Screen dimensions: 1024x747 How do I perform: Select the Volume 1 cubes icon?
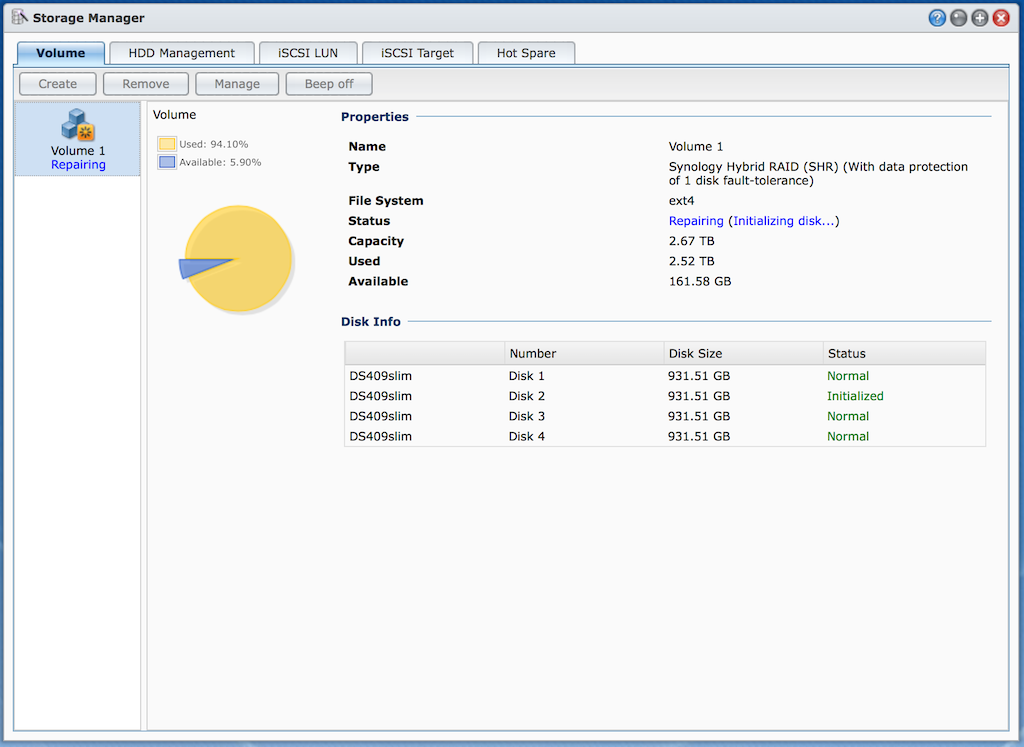(78, 124)
